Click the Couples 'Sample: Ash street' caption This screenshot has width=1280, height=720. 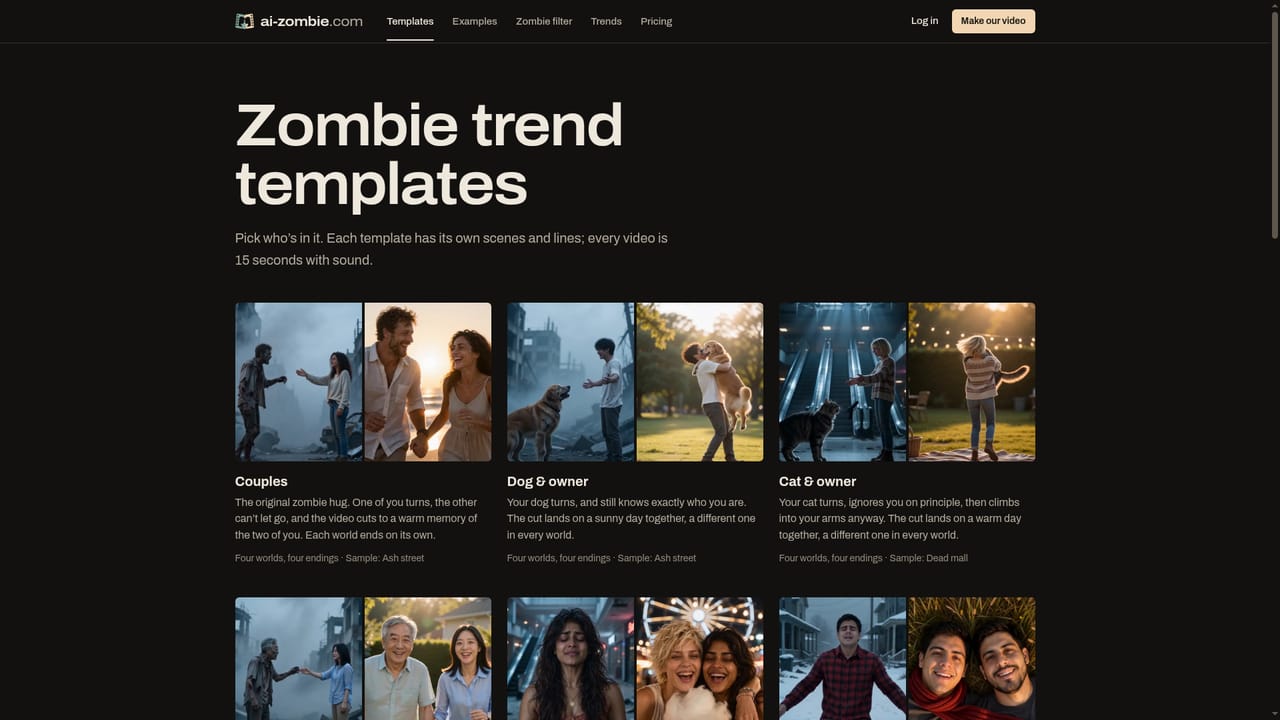[x=385, y=558]
